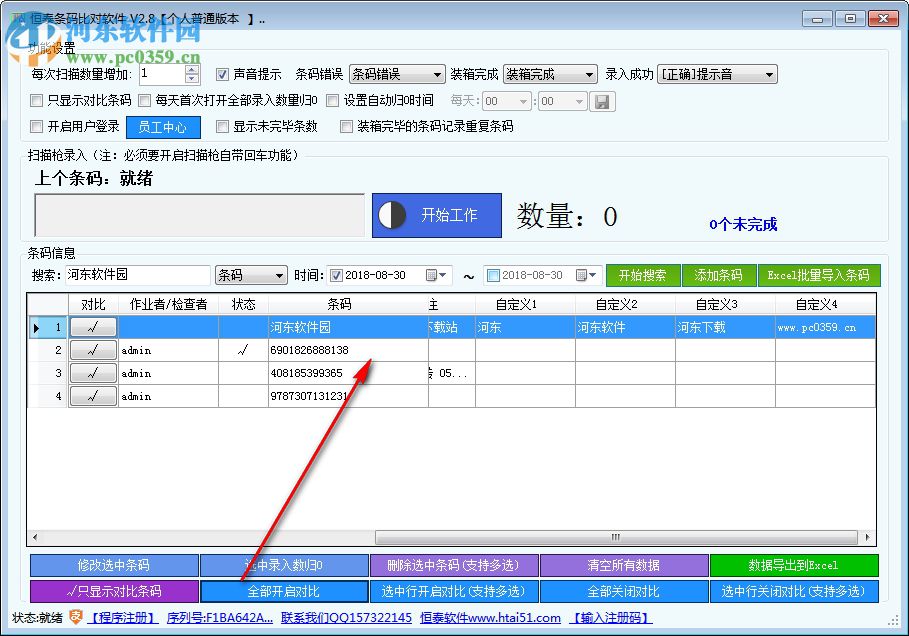Viewport: 909px width, 636px height.
Task: Check the 显示未完毕条数 option
Action: click(x=222, y=127)
